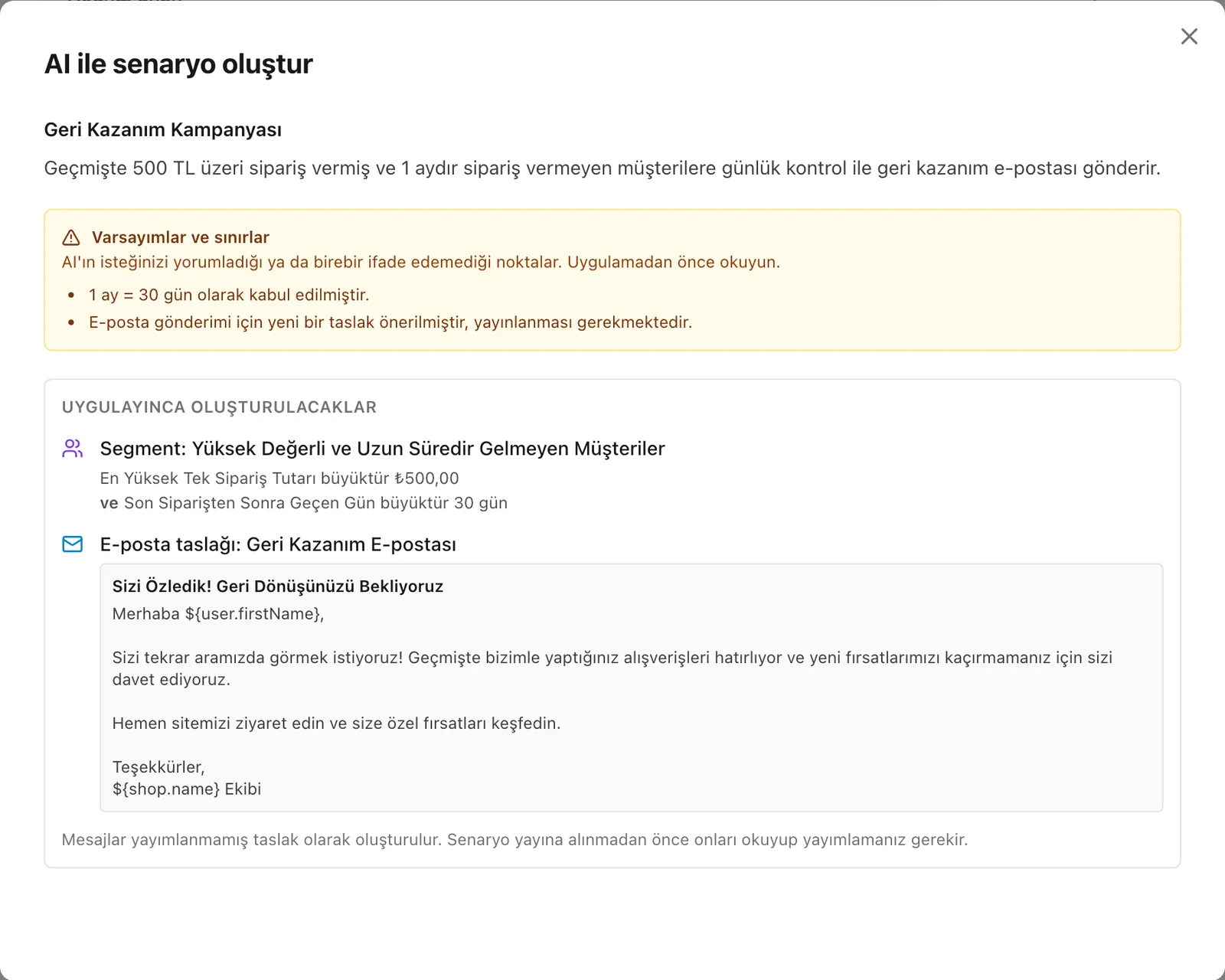Click the bullet 1 ay = 30 gün

[229, 295]
